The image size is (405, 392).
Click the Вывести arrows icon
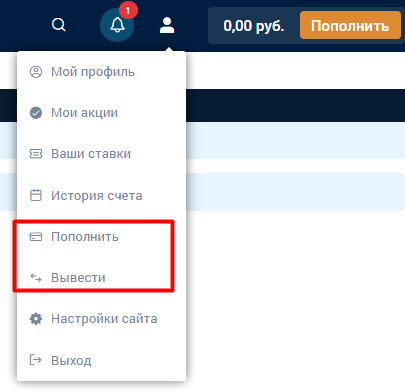[36, 277]
